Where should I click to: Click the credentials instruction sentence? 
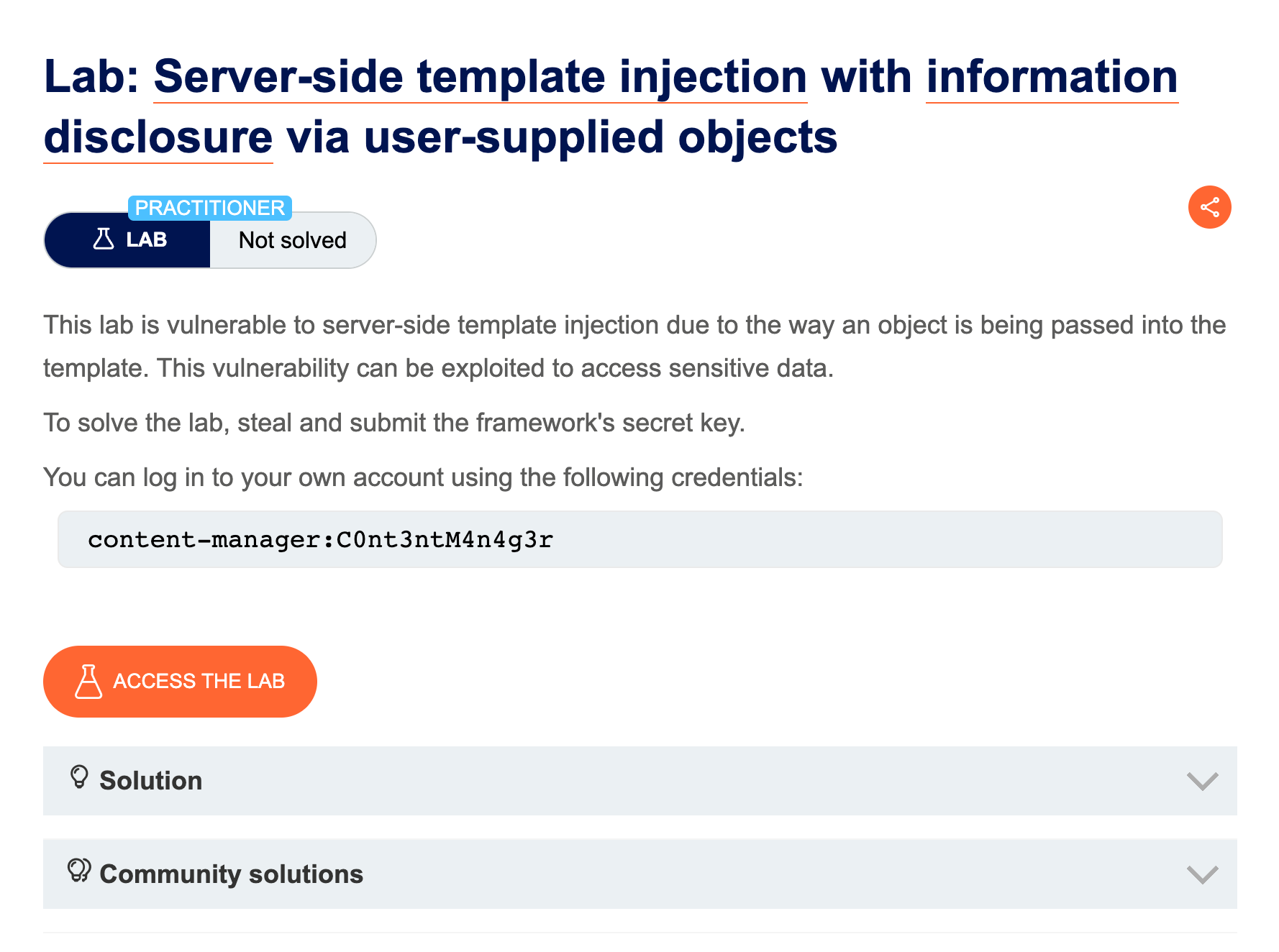coord(422,477)
